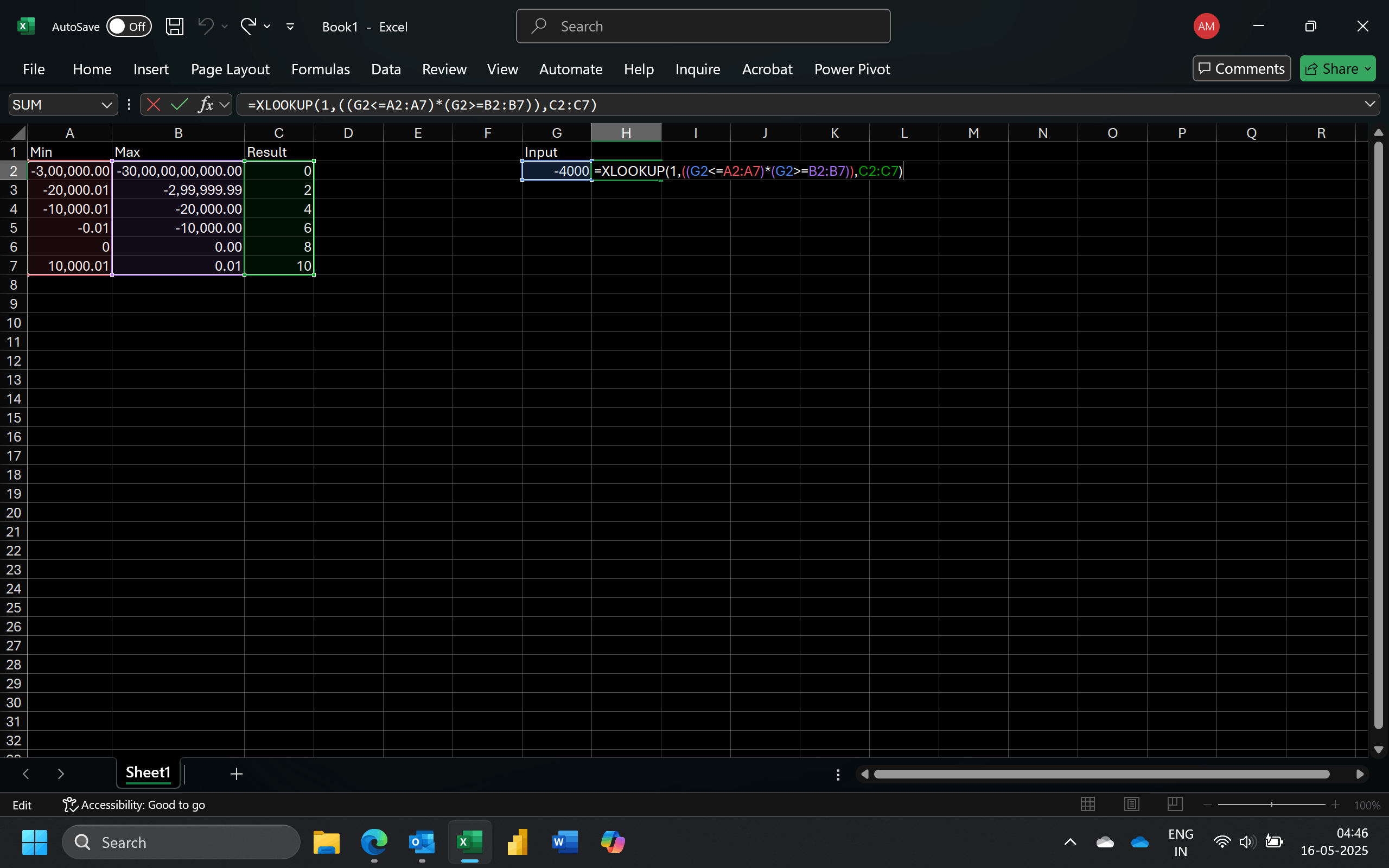The height and width of the screenshot is (868, 1389).
Task: Click the Share button
Action: point(1331,69)
